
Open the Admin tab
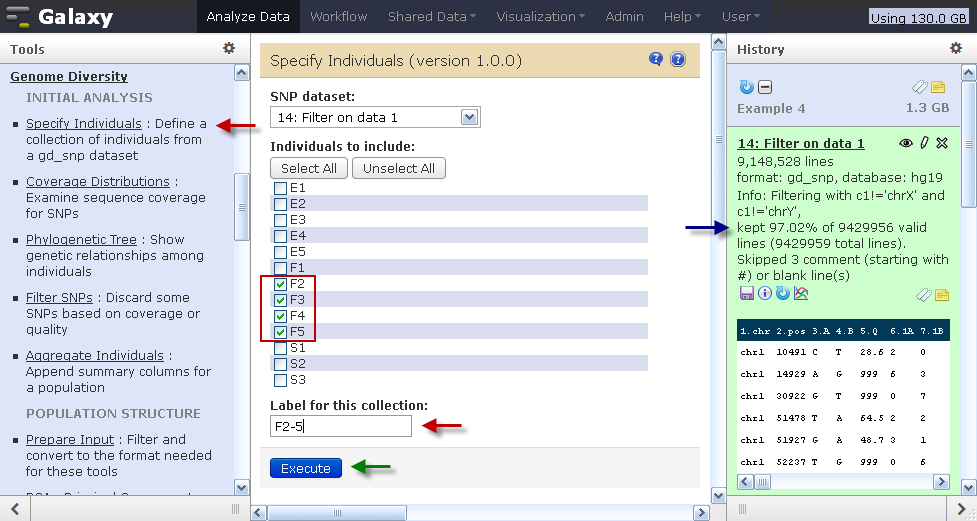click(624, 16)
